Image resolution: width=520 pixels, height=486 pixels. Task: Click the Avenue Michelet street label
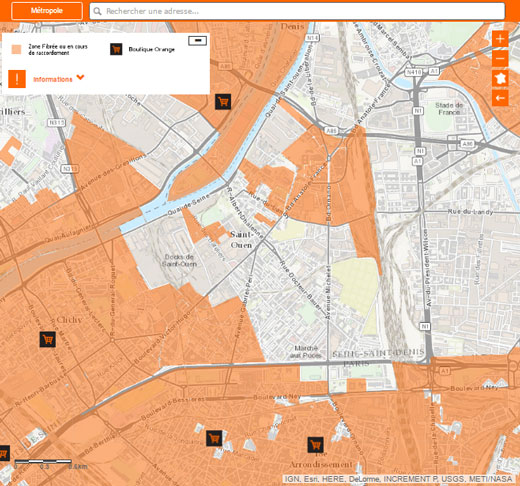tap(329, 293)
